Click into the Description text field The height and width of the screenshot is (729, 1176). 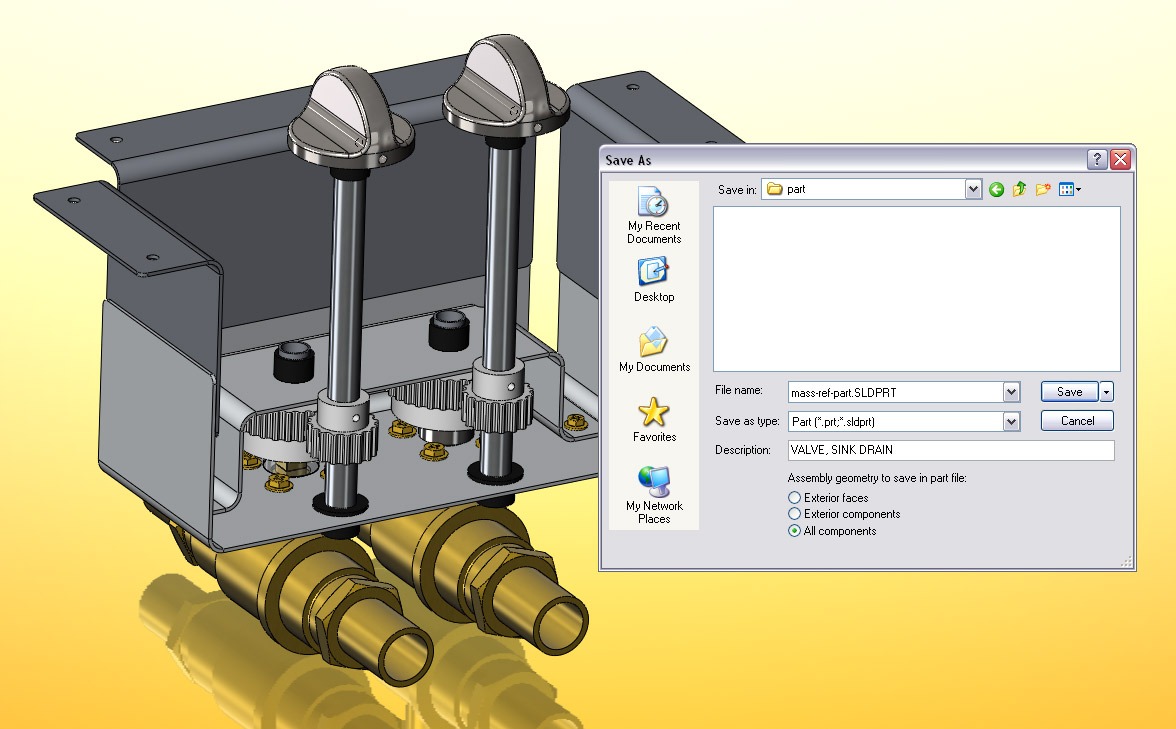click(950, 451)
